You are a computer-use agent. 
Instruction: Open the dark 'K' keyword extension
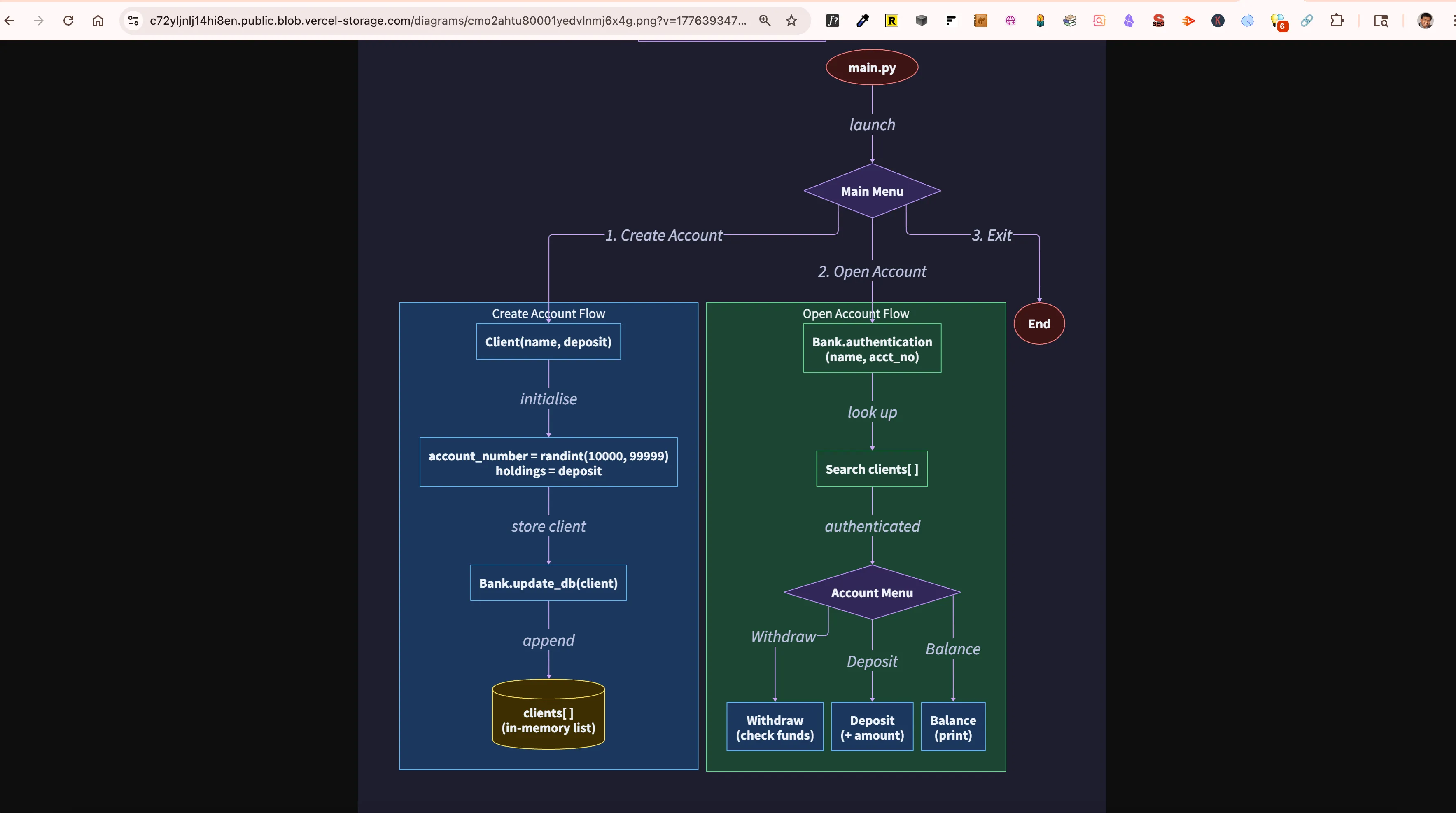[x=1218, y=21]
